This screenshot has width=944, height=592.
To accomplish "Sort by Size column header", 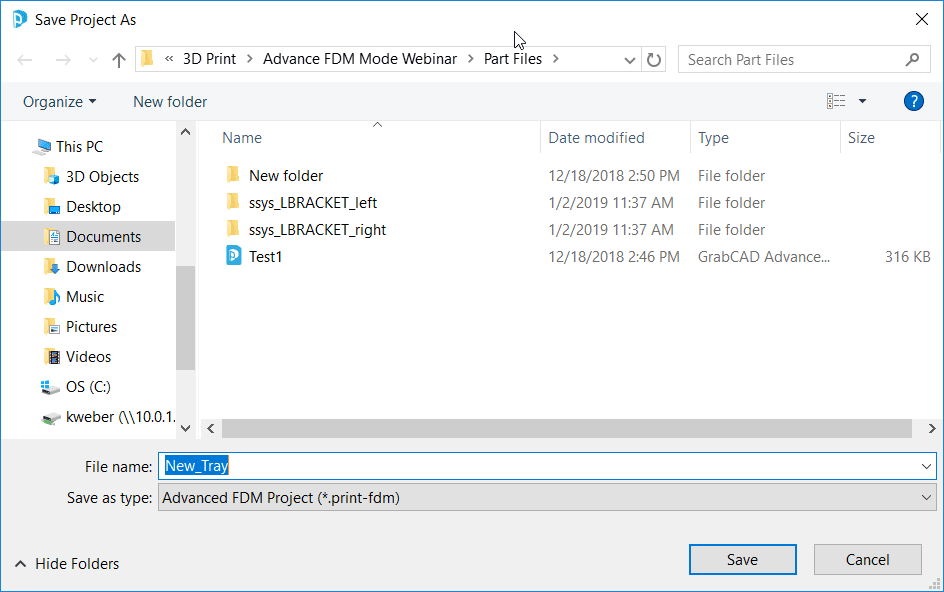I will point(861,138).
